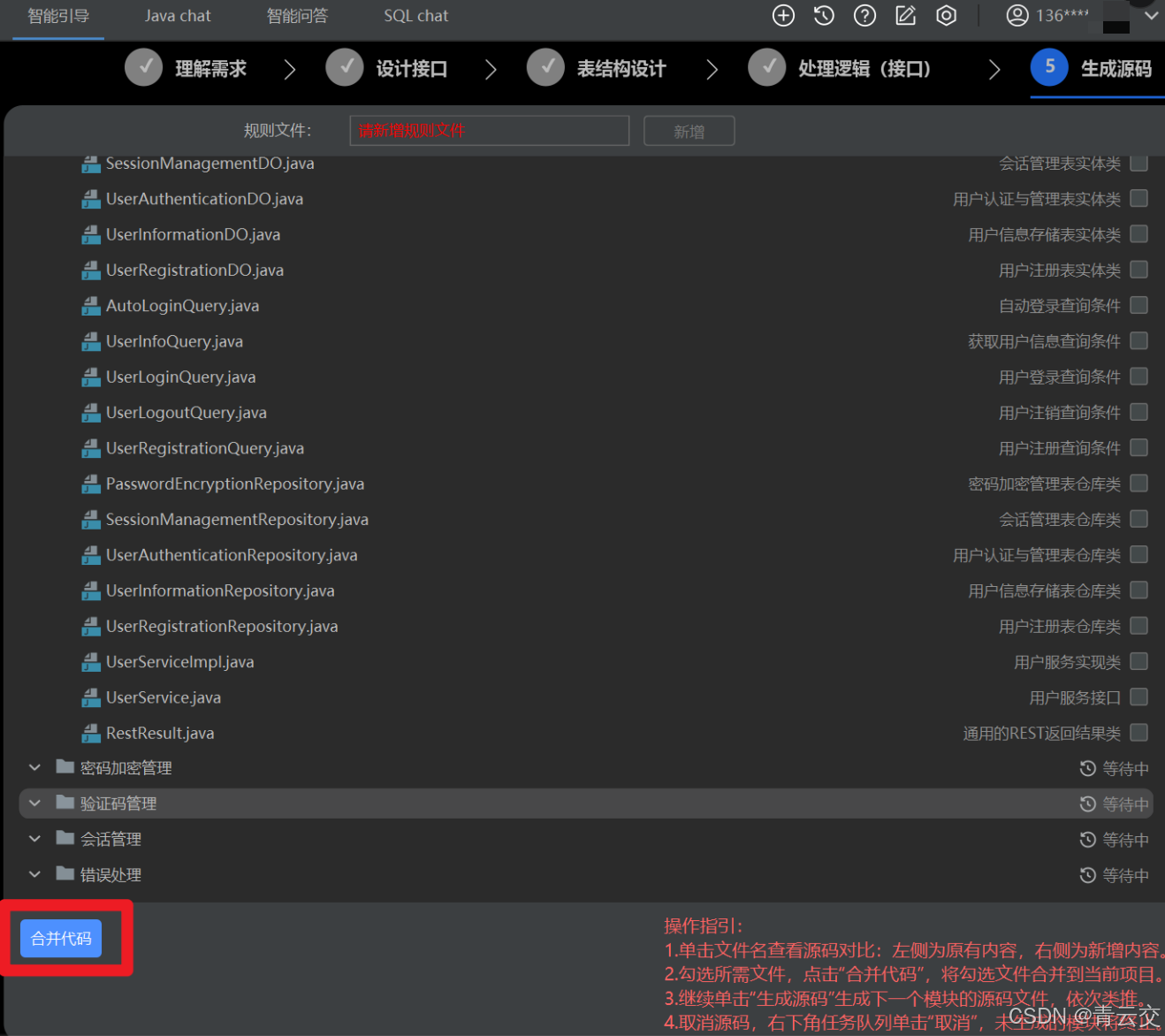Click the 新增 rule file button
The image size is (1165, 1036).
[689, 132]
